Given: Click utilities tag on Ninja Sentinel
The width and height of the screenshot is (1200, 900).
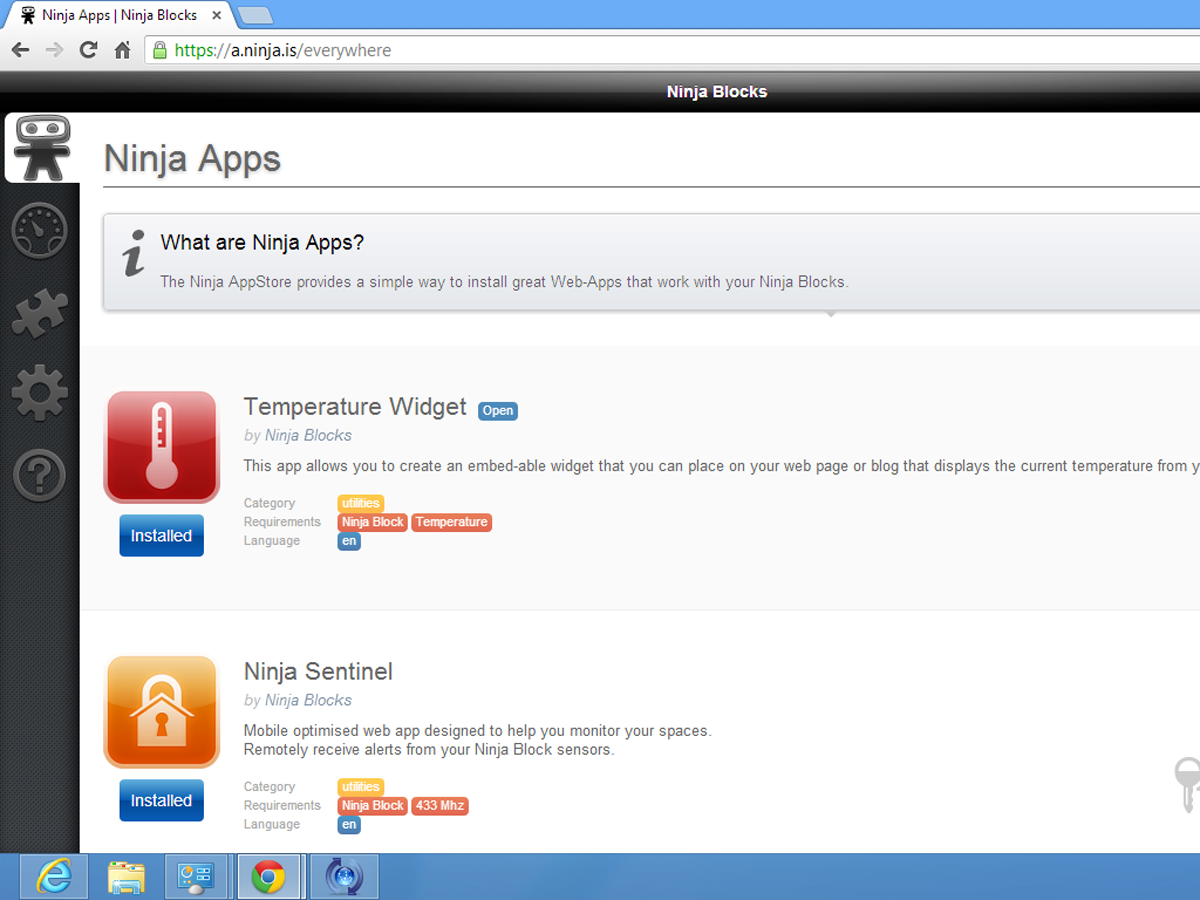Looking at the screenshot, I should click(x=361, y=787).
